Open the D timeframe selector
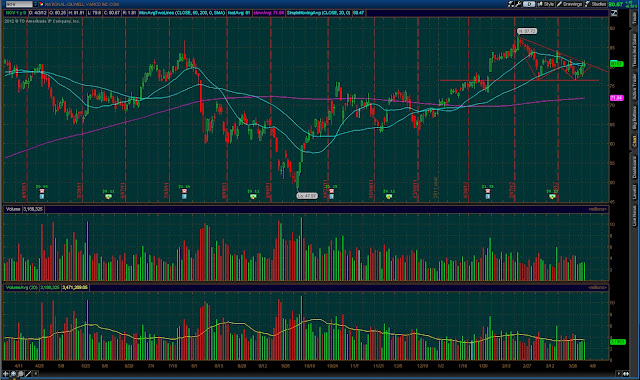The width and height of the screenshot is (640, 380). 529,4
